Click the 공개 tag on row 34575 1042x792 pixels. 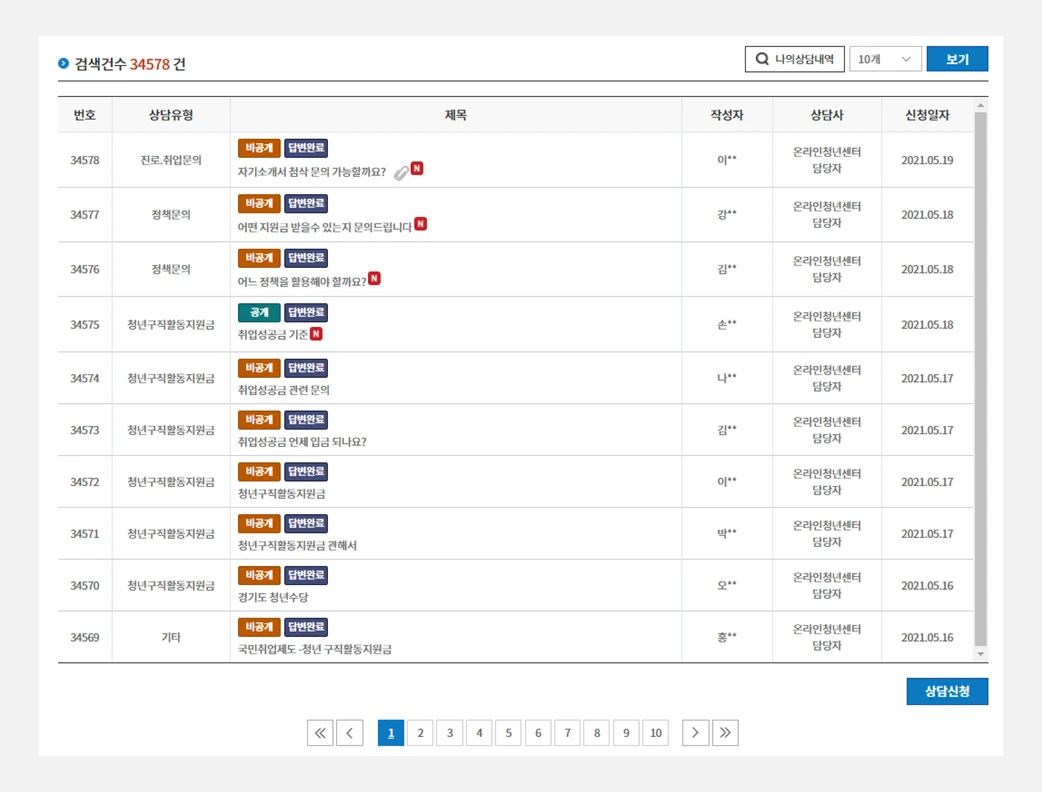259,312
